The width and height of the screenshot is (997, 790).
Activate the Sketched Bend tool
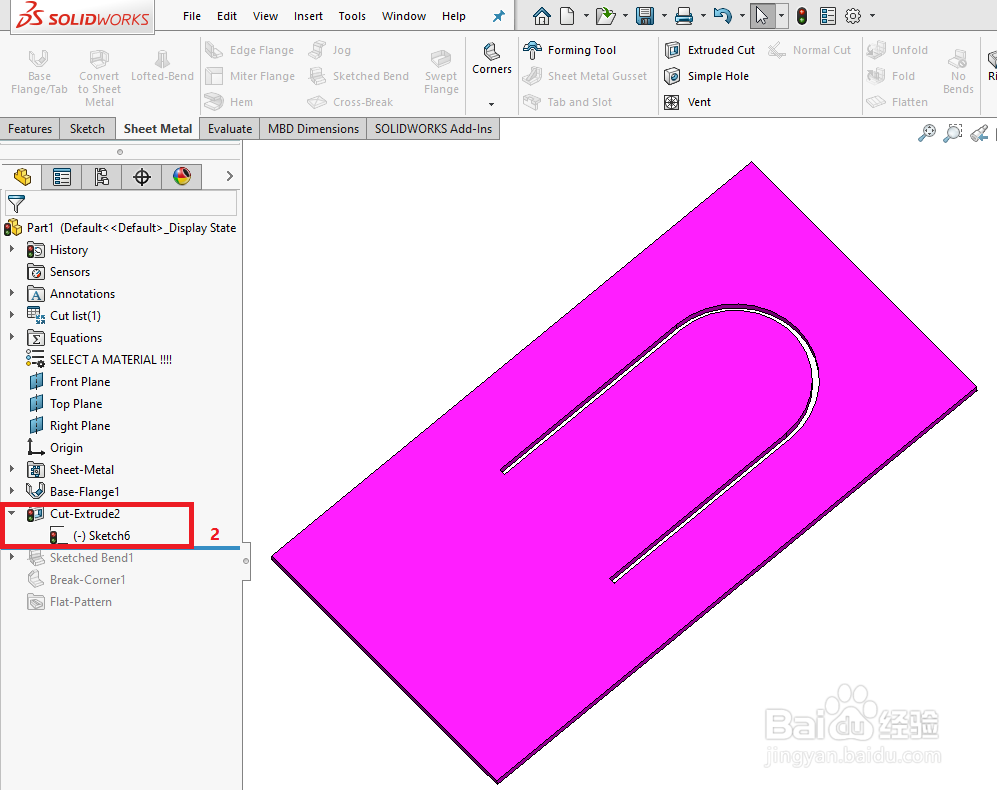tap(368, 75)
